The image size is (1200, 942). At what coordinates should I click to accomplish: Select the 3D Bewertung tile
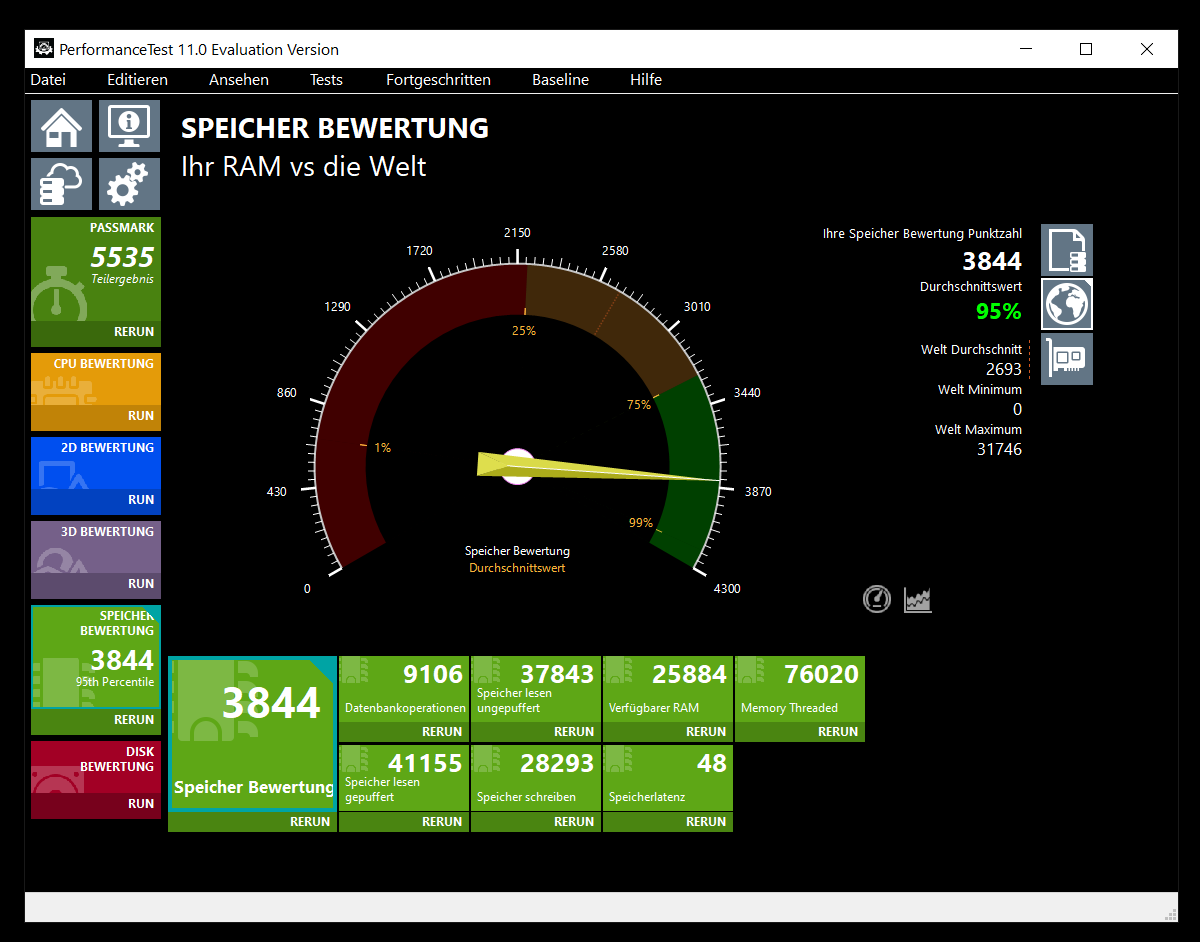point(96,547)
